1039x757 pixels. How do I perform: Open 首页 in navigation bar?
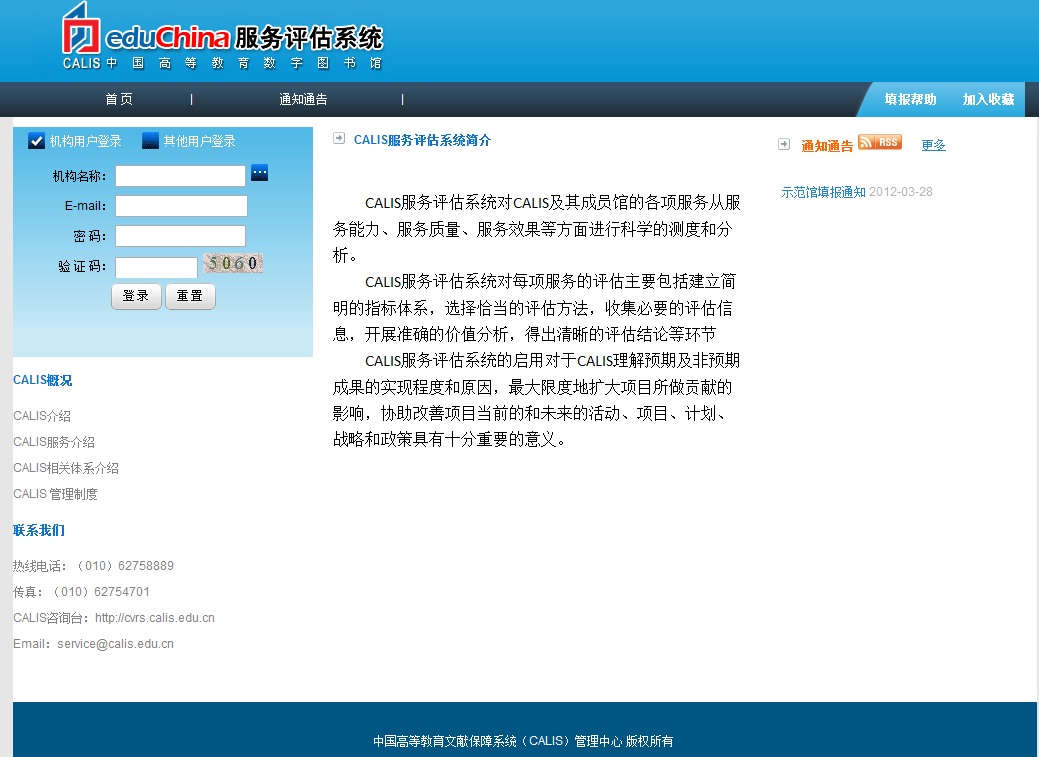[x=119, y=99]
